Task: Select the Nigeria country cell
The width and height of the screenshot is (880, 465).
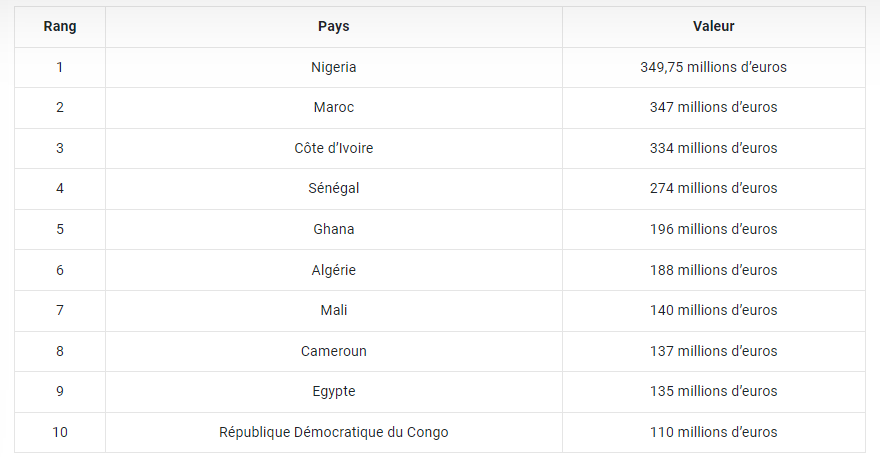Action: point(334,67)
